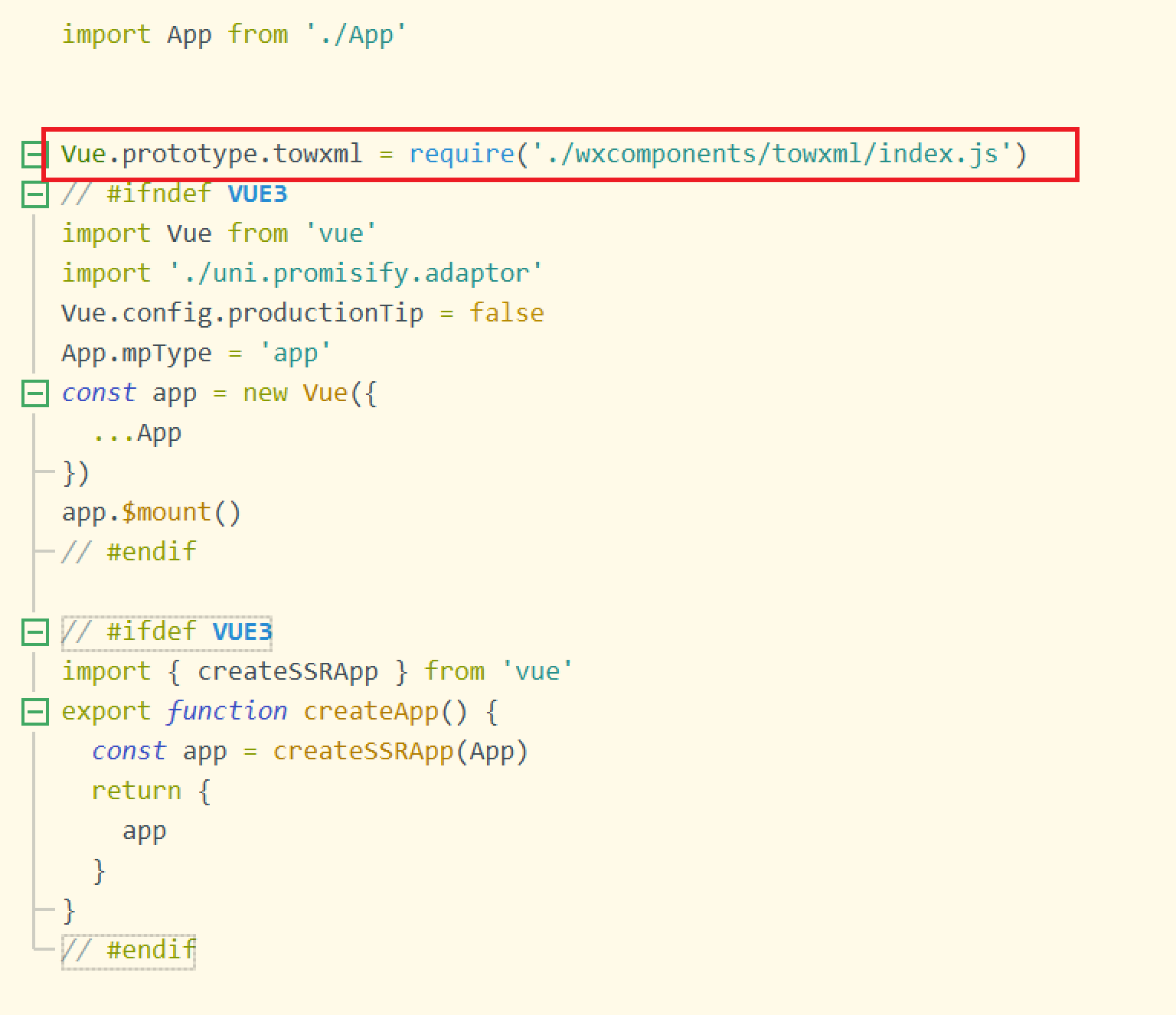1176x1015 pixels.
Task: Collapse the const app = new Vue block
Action: (x=34, y=393)
